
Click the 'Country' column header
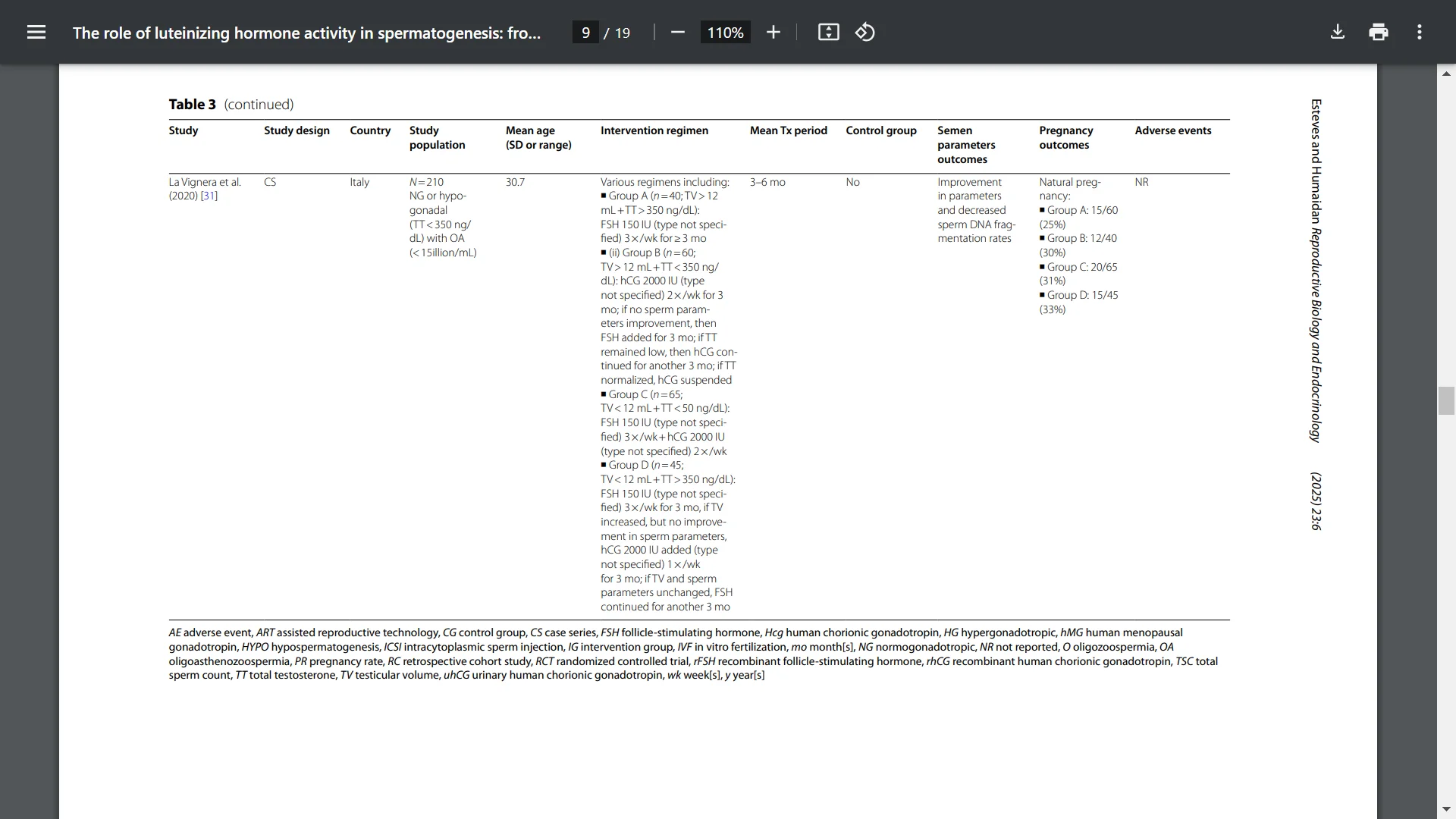pos(370,130)
